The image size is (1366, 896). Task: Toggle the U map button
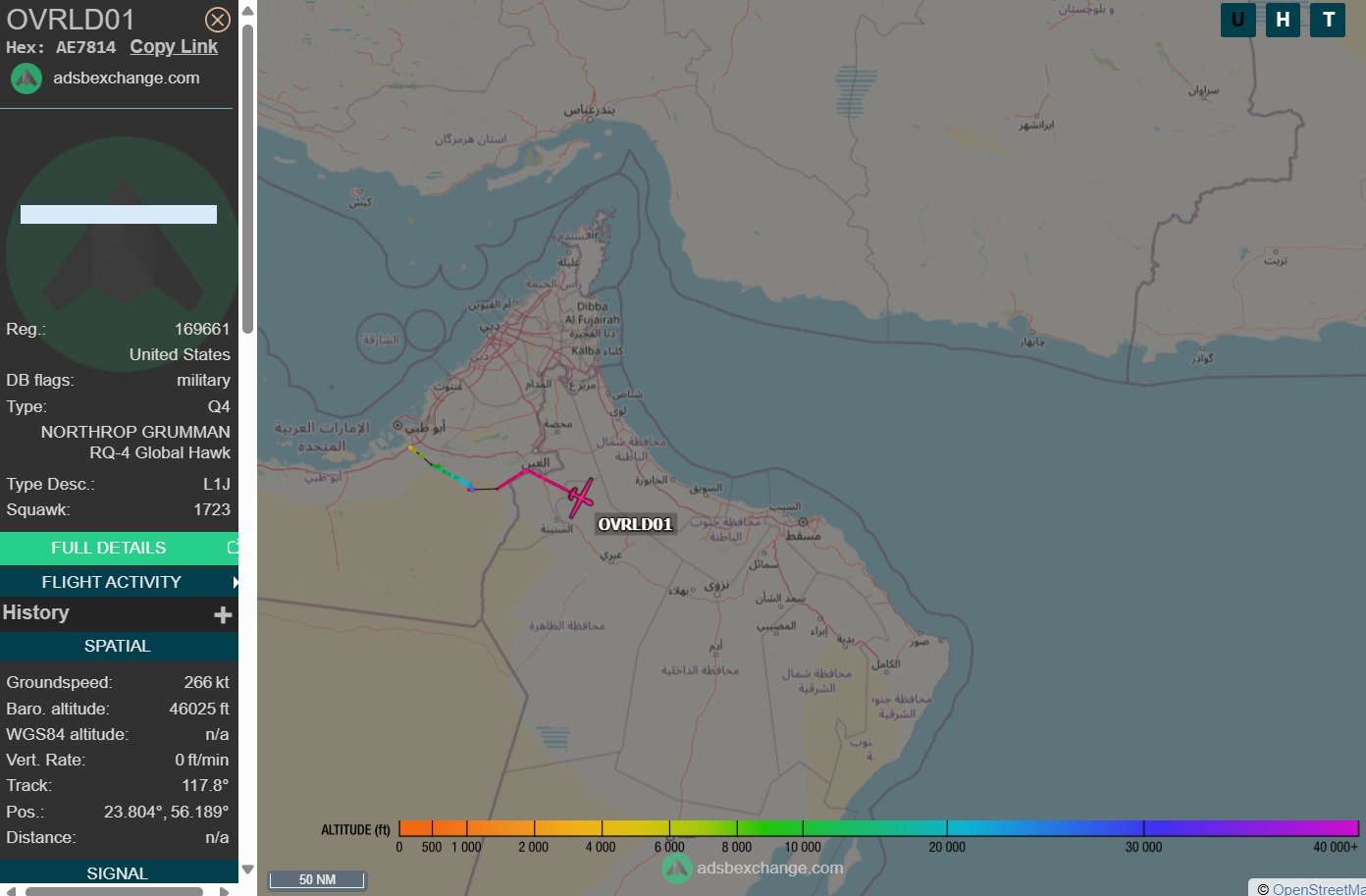[x=1238, y=20]
